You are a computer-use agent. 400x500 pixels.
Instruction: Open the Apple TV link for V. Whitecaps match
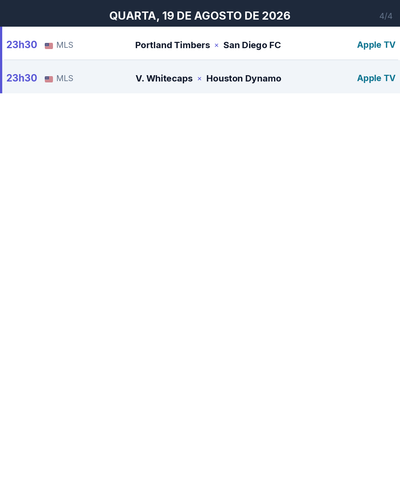[376, 78]
